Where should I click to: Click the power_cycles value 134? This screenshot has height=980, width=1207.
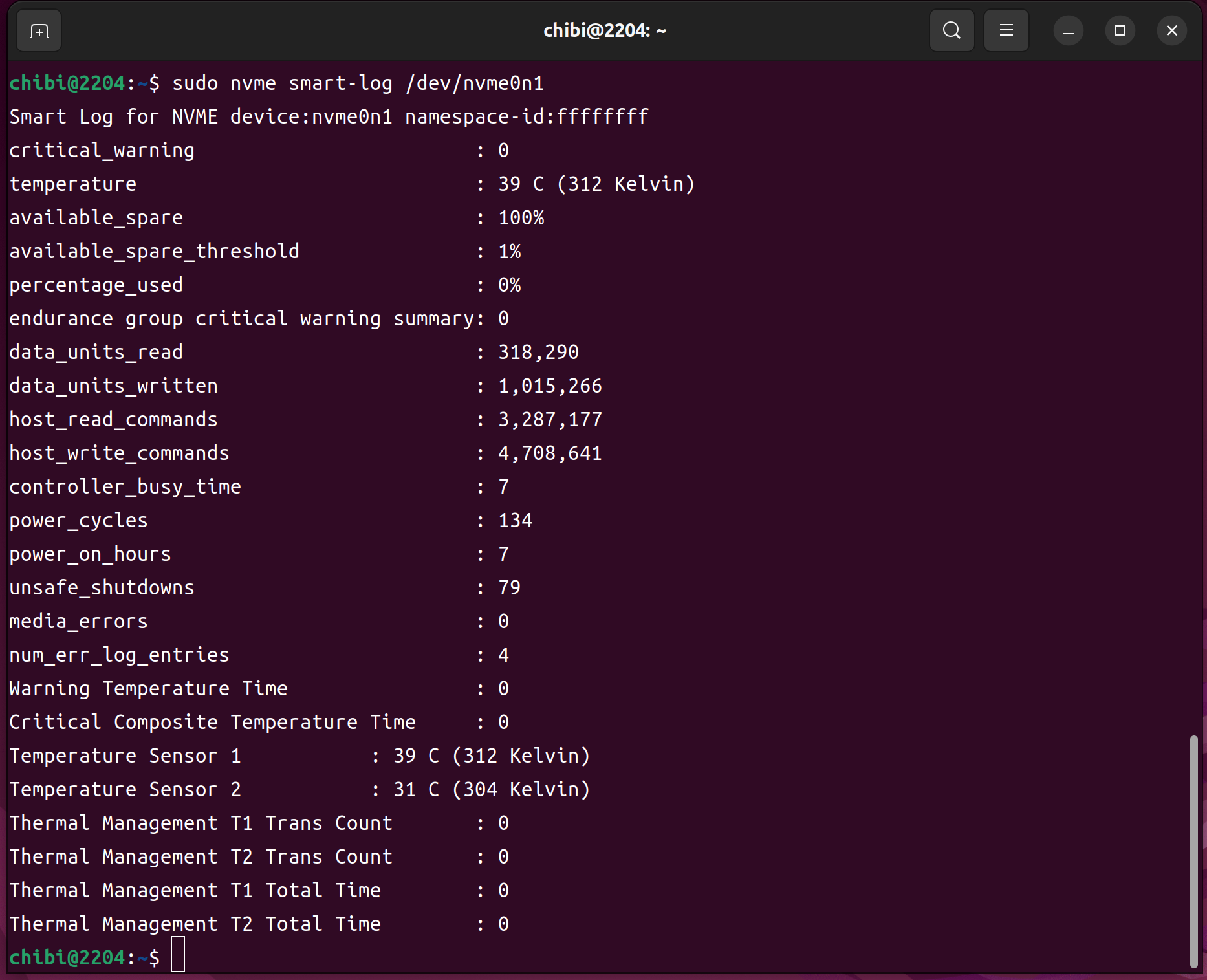coord(515,521)
